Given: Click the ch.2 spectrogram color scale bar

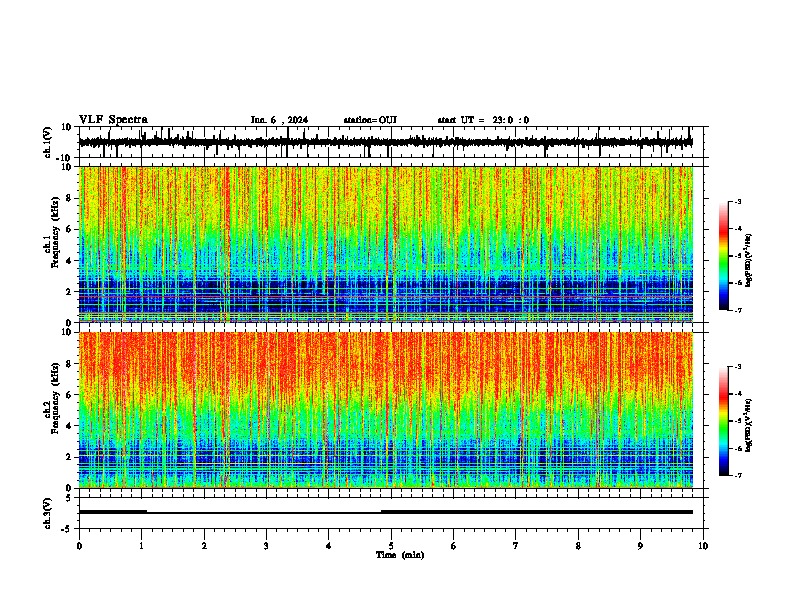Looking at the screenshot, I should click(x=724, y=421).
